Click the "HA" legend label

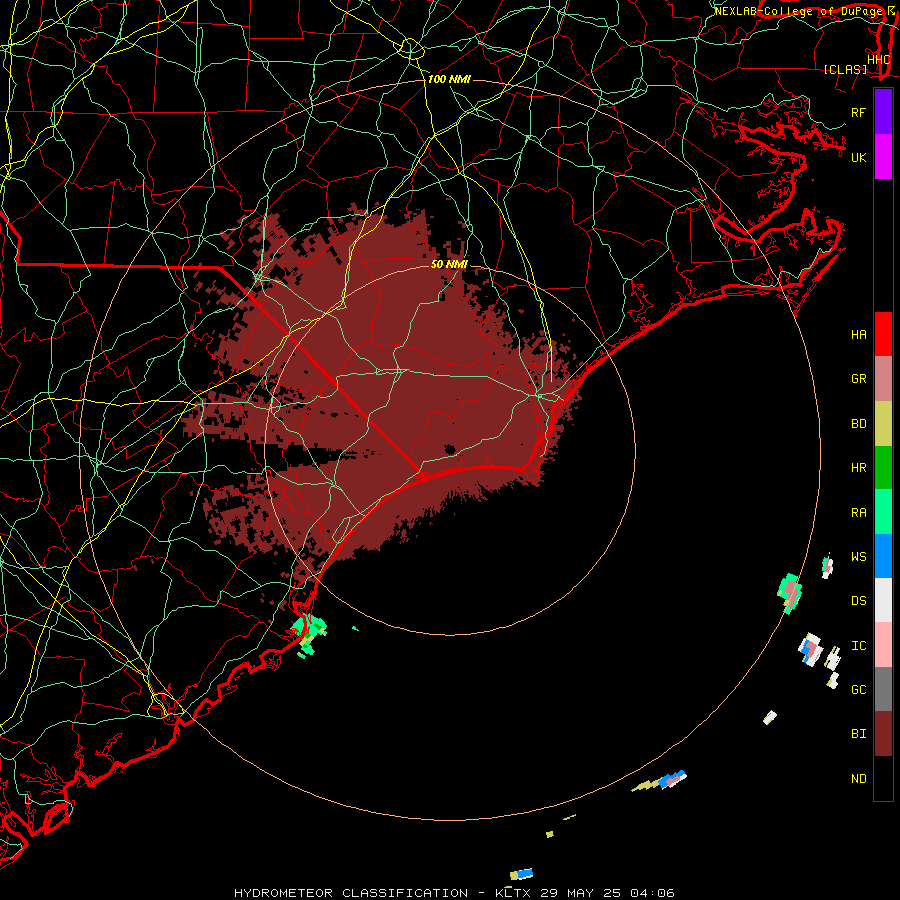[859, 335]
